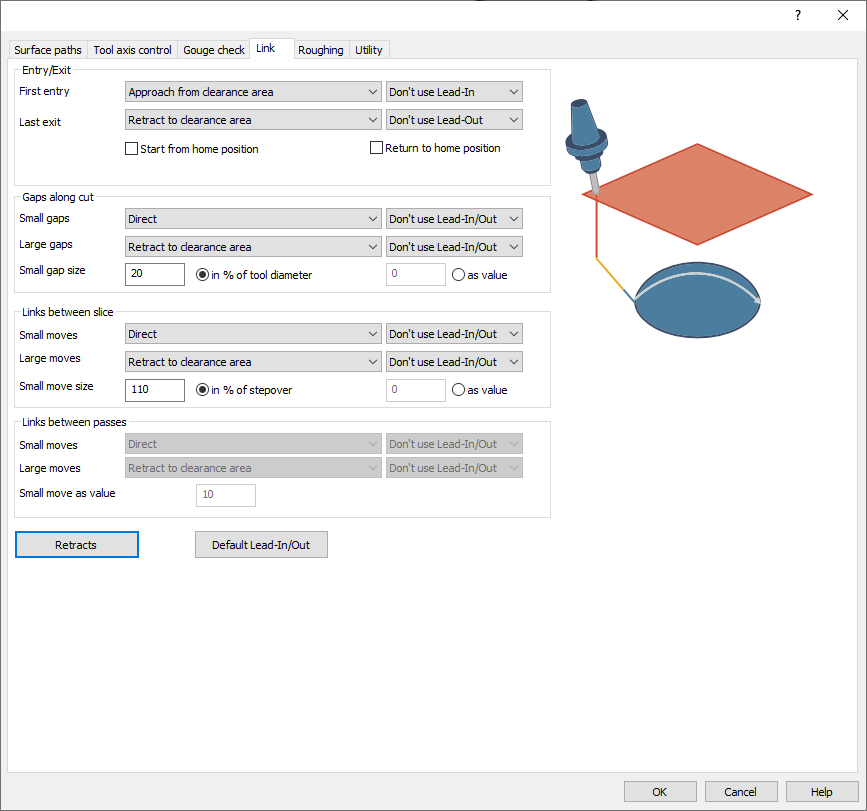Go to the Tool axis control tab
This screenshot has width=867, height=811.
click(133, 50)
